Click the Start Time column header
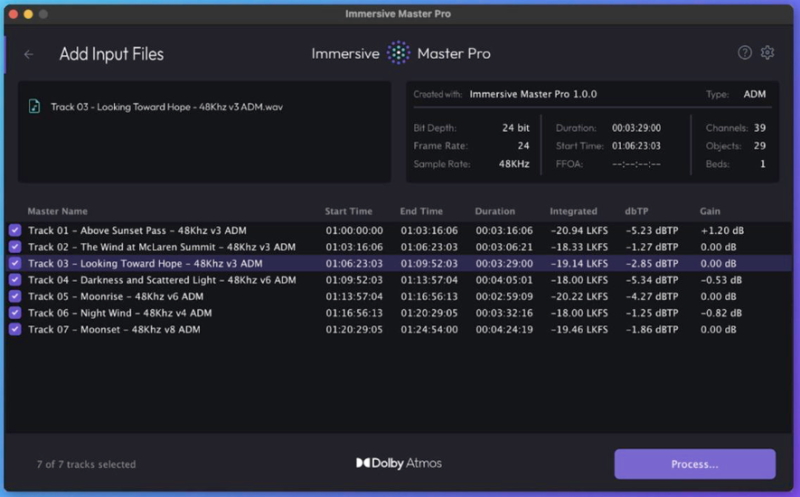The height and width of the screenshot is (497, 800). click(348, 211)
